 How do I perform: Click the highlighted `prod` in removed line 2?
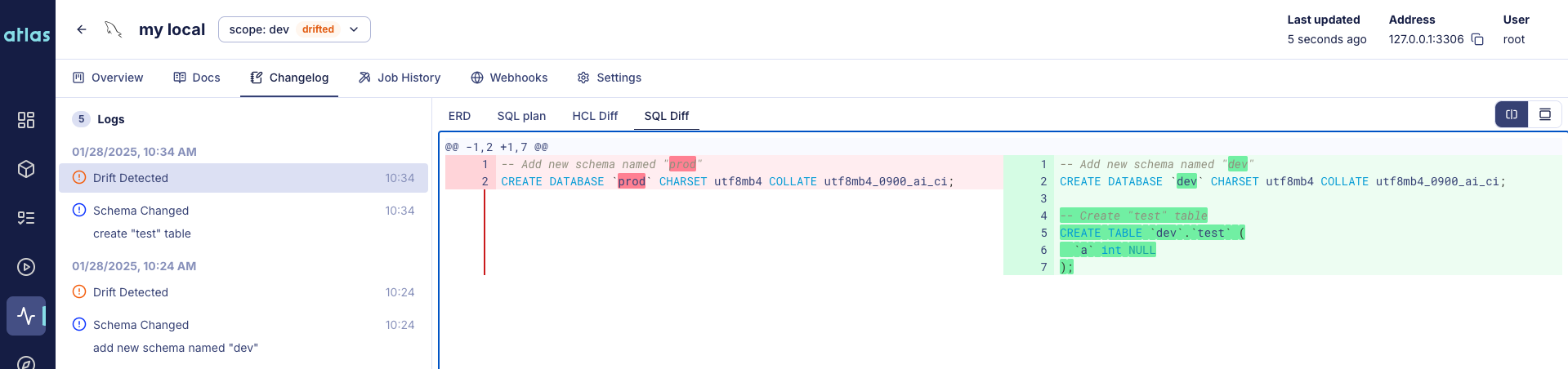click(x=632, y=181)
